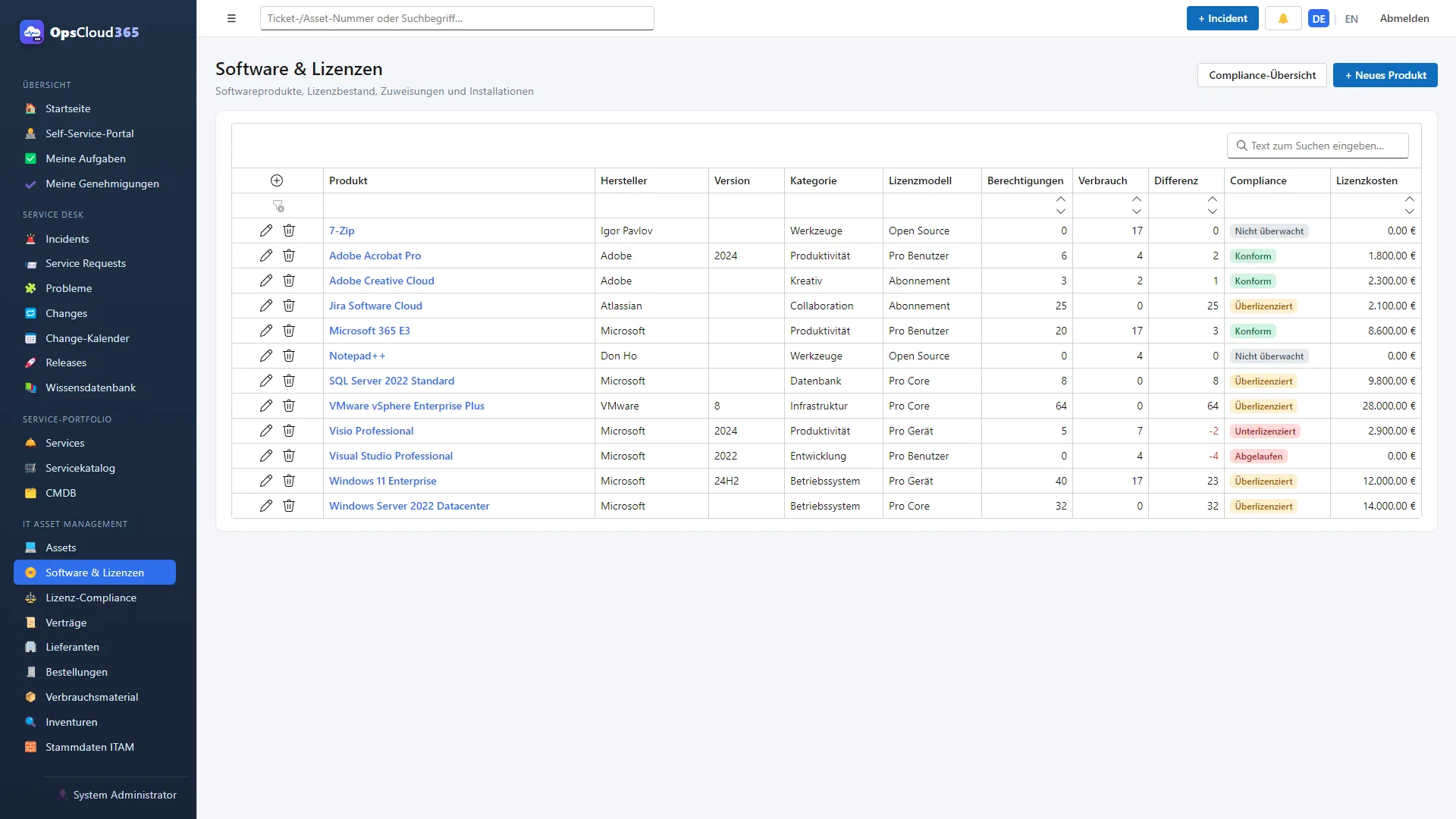Open the Service Requests page
The height and width of the screenshot is (819, 1456).
(x=95, y=263)
